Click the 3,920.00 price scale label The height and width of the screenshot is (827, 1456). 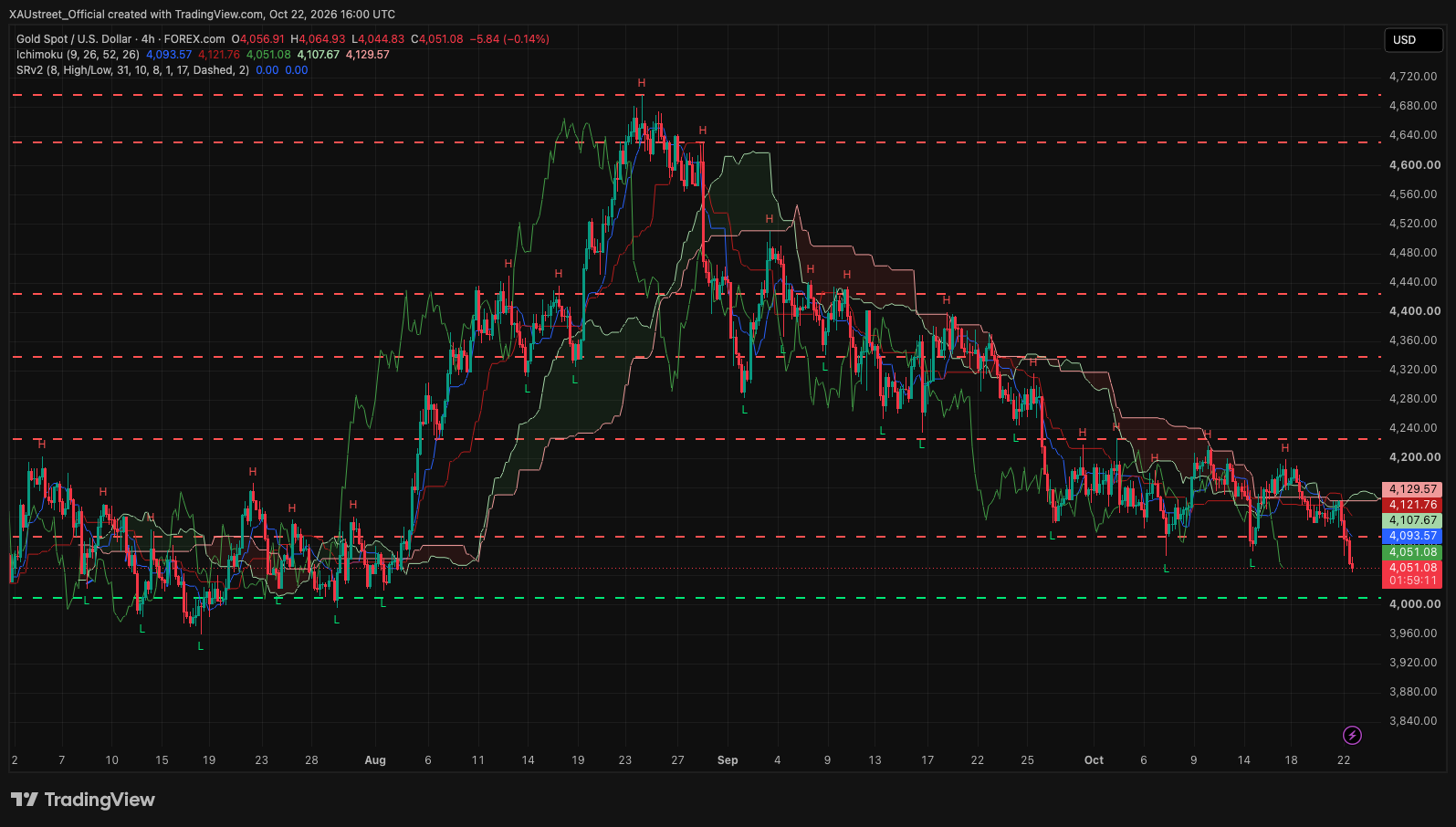tap(1413, 663)
